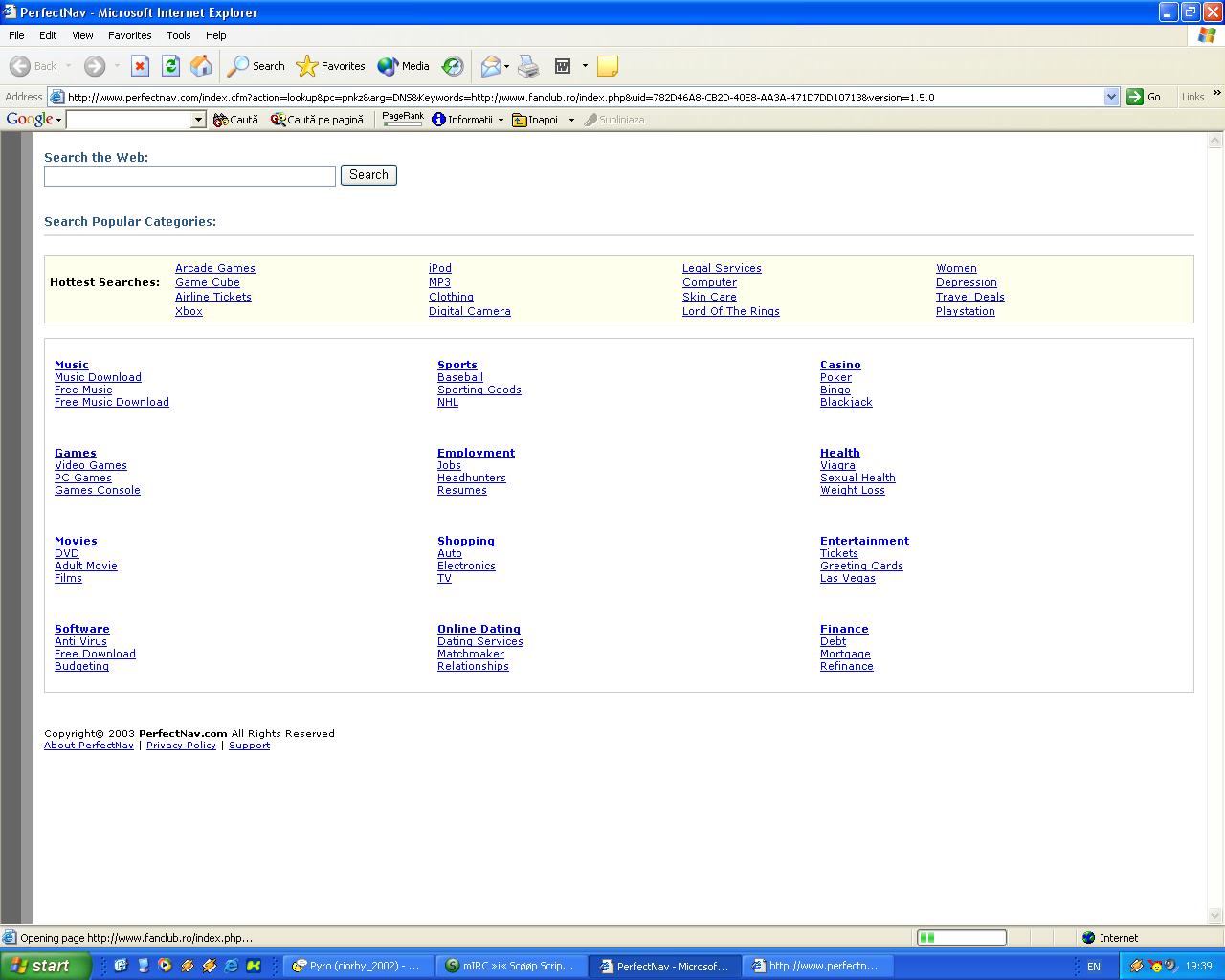Click the page loading progress bar
The height and width of the screenshot is (980, 1225).
pyautogui.click(x=962, y=938)
